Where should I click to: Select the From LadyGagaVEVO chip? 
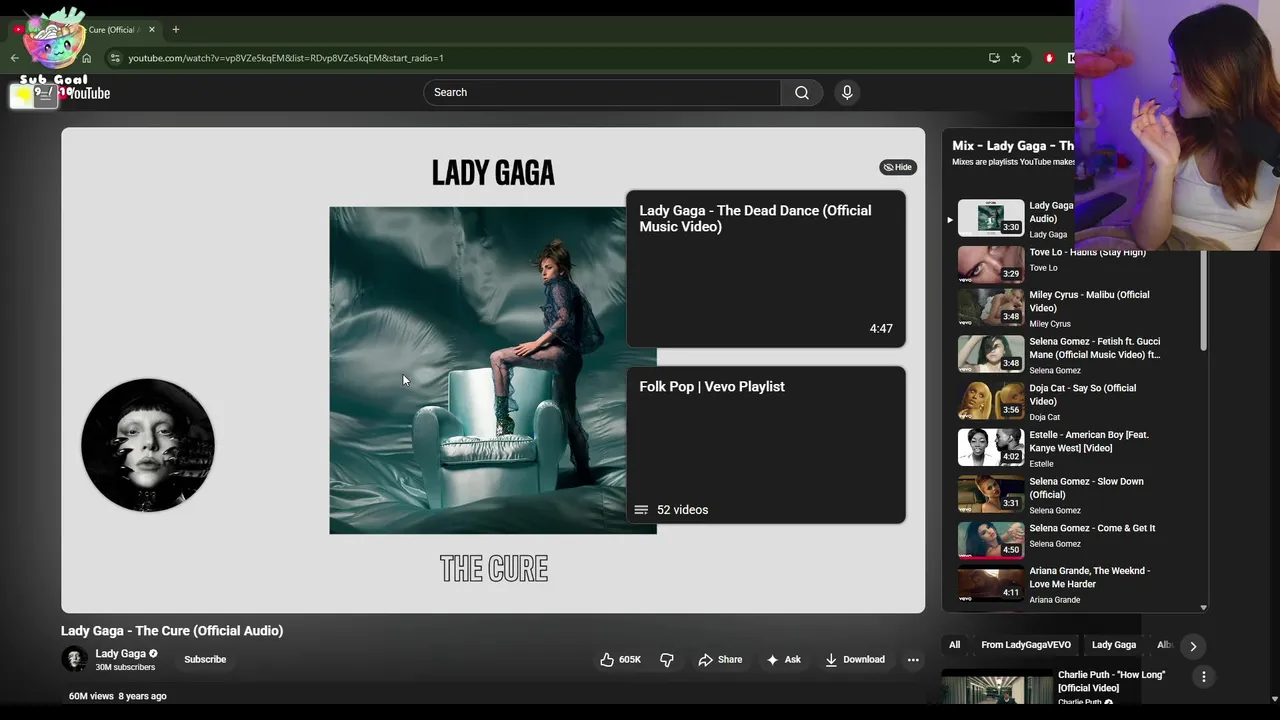click(1026, 645)
